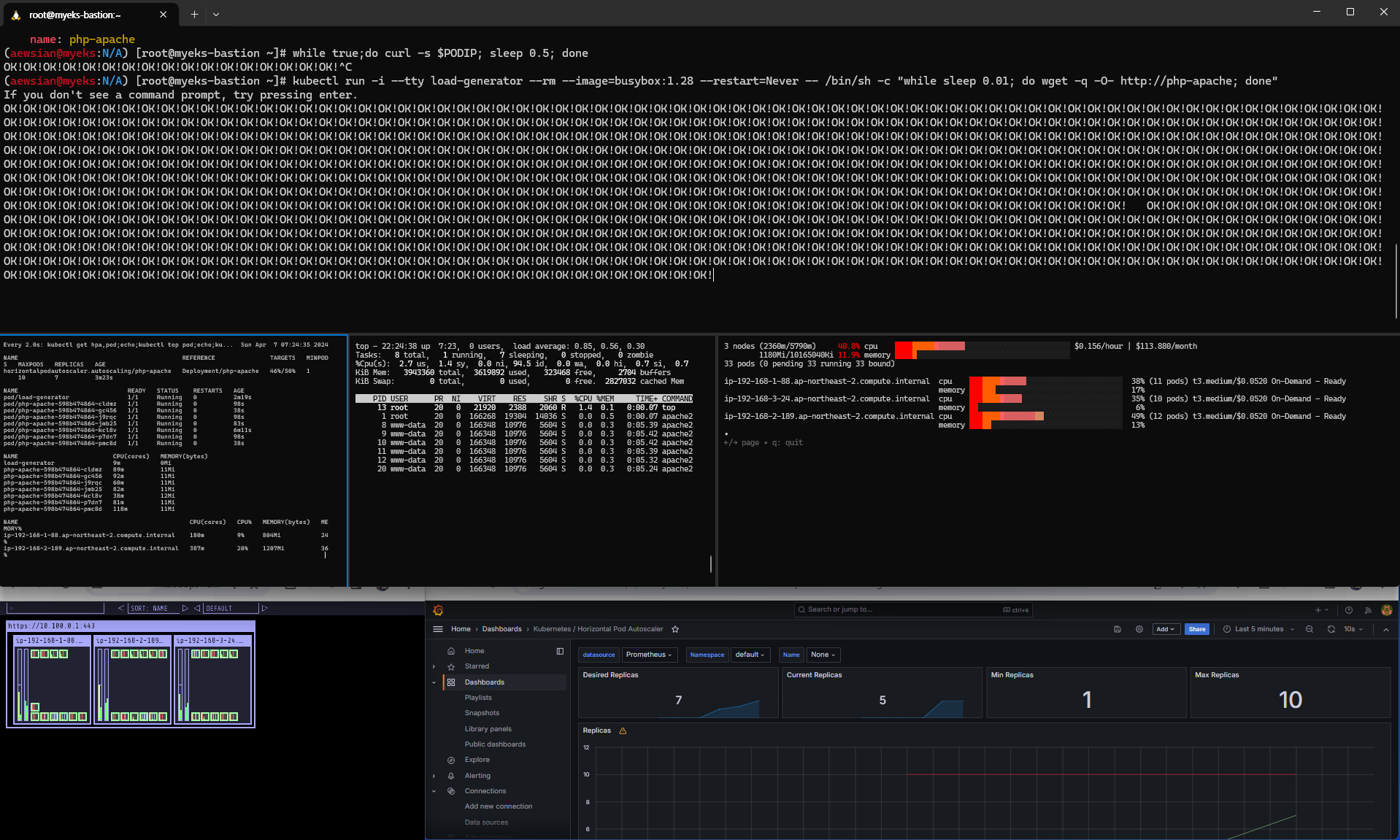This screenshot has width=1400, height=840.
Task: Open the Name None dropdown
Action: [823, 655]
